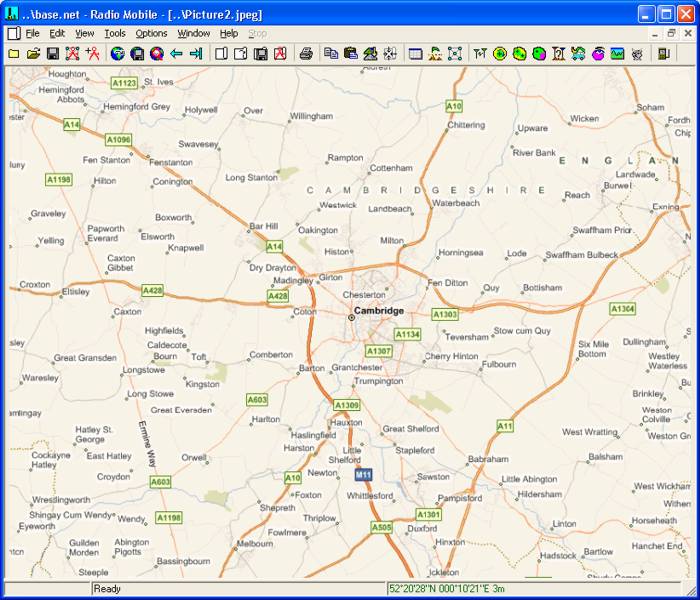Click the A1301 road label

coord(429,514)
